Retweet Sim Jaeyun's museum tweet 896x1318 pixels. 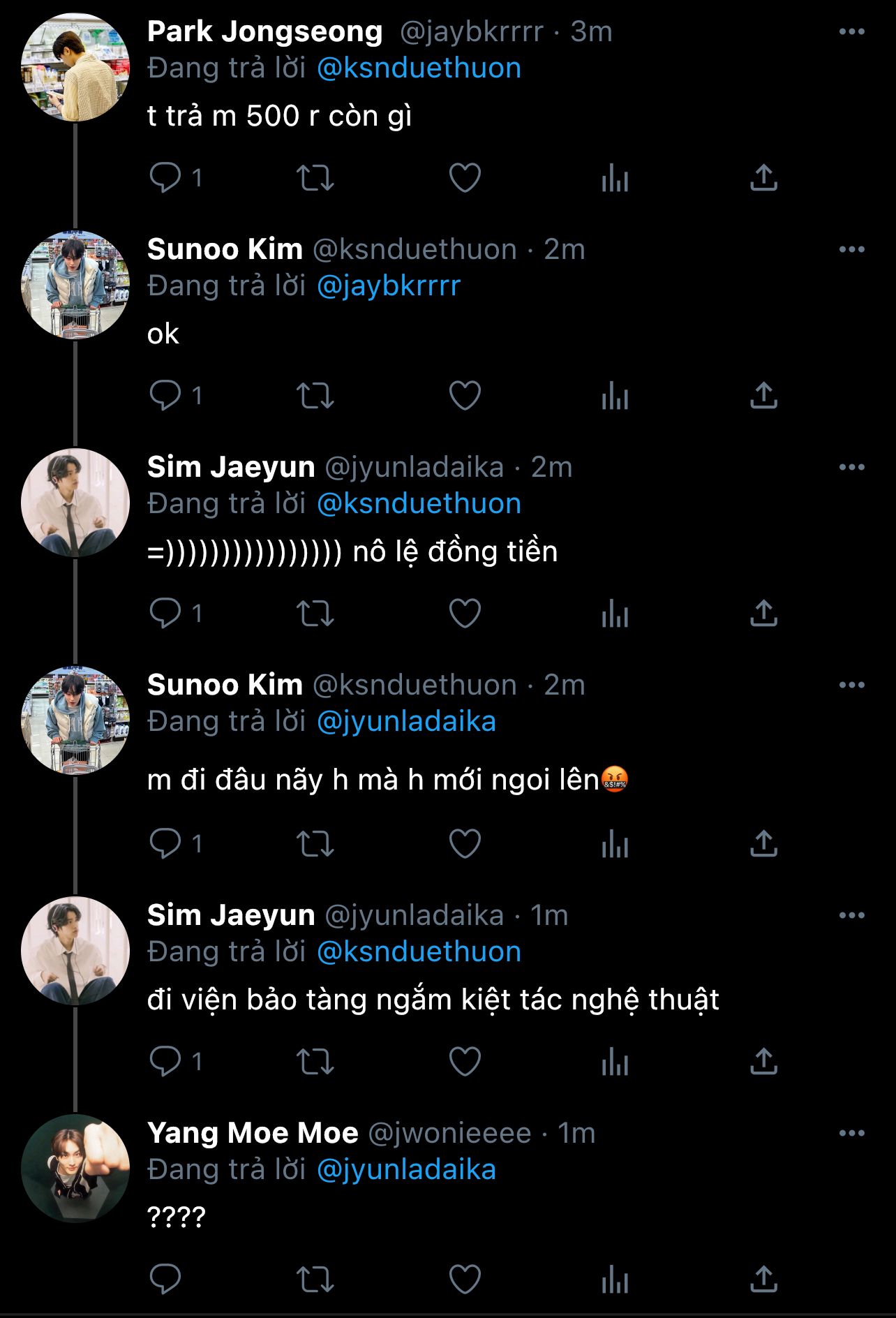click(315, 1062)
